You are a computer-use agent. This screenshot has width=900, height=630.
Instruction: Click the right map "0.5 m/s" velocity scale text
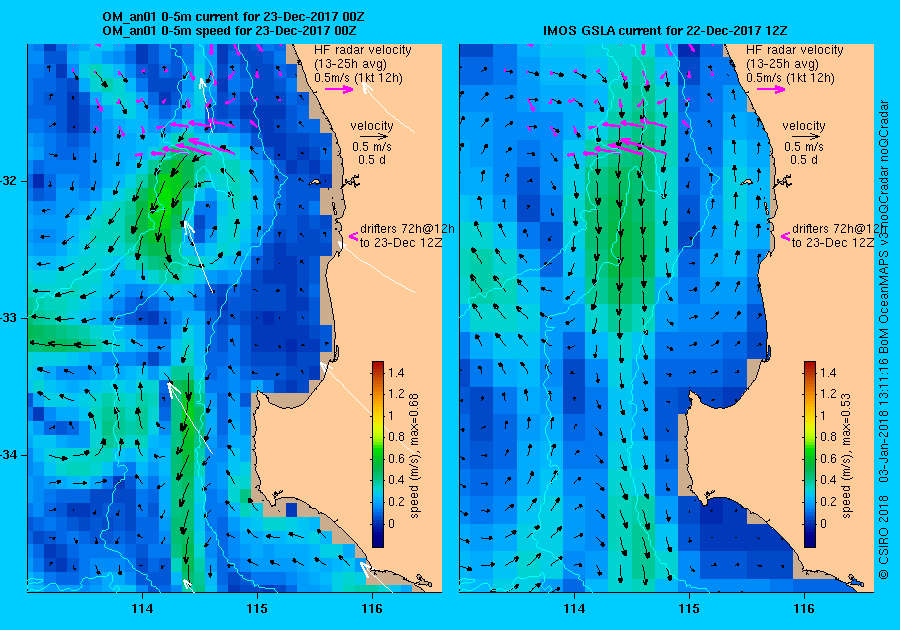pyautogui.click(x=804, y=147)
